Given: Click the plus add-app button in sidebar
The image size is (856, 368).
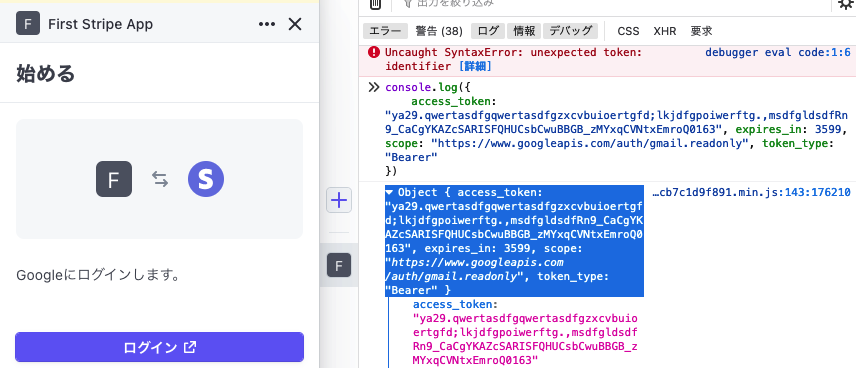Looking at the screenshot, I should coord(339,200).
